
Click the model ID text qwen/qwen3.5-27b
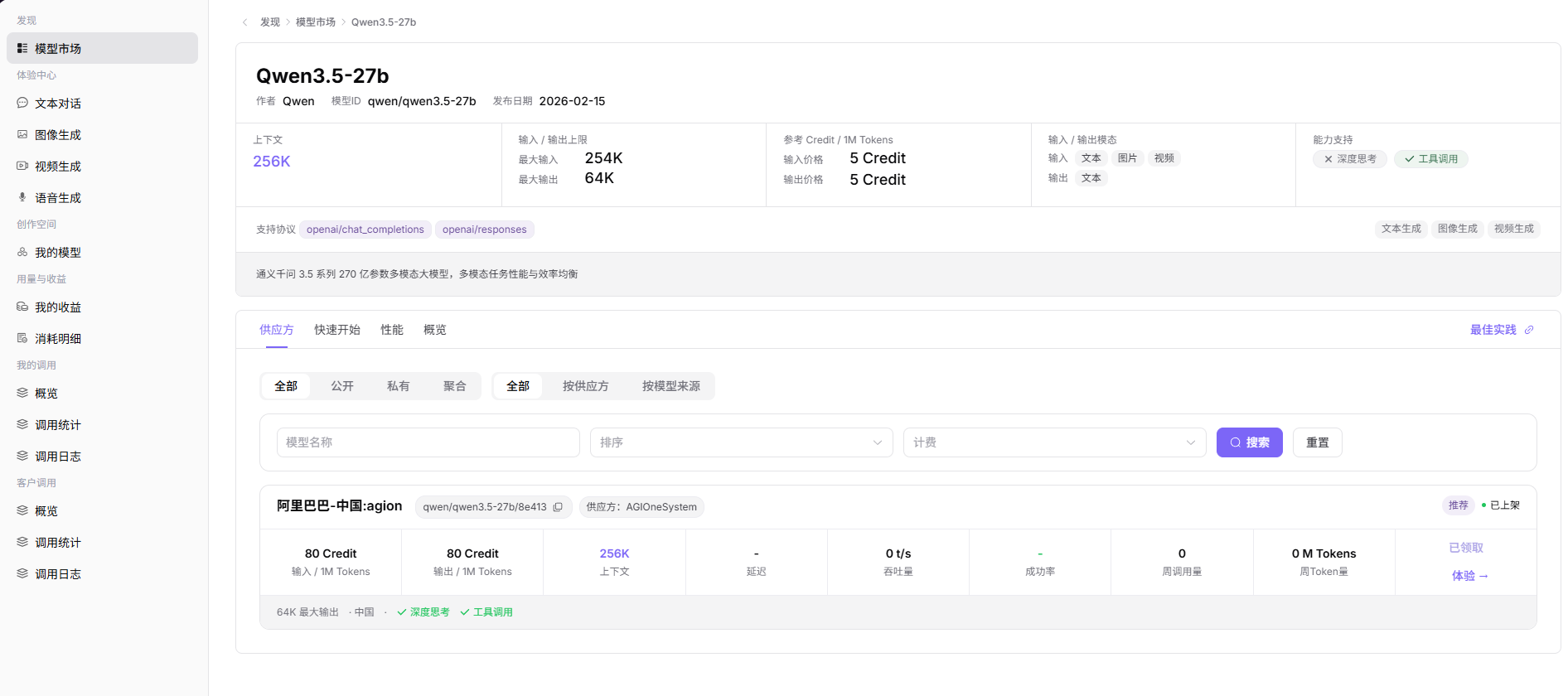click(422, 101)
